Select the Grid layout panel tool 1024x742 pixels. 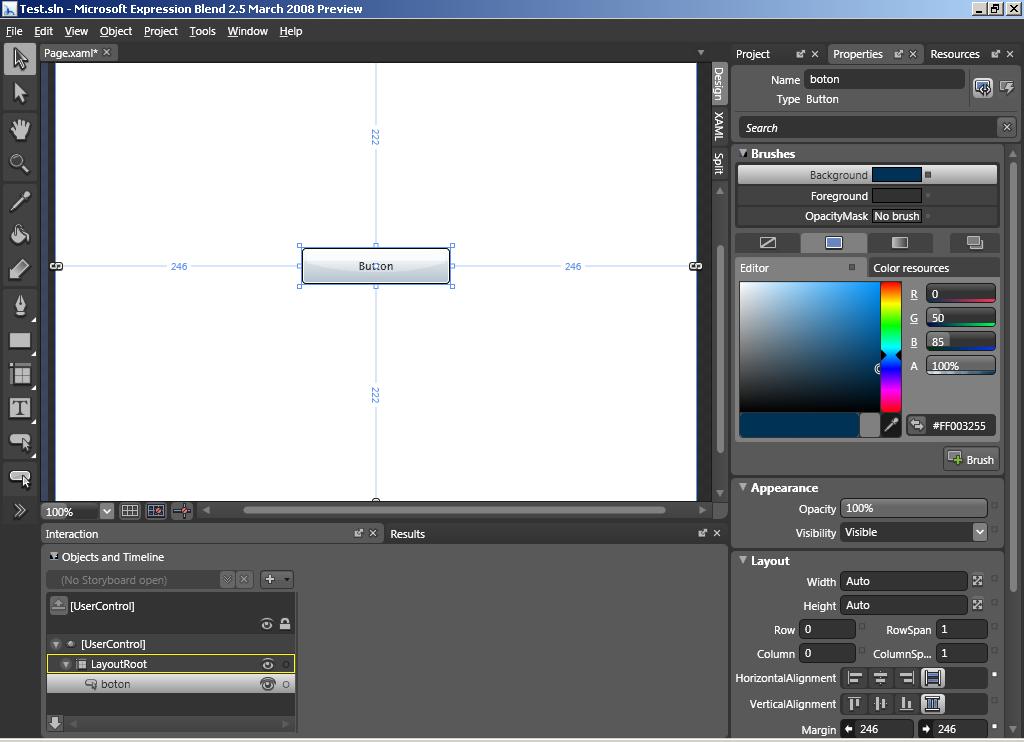click(x=20, y=374)
